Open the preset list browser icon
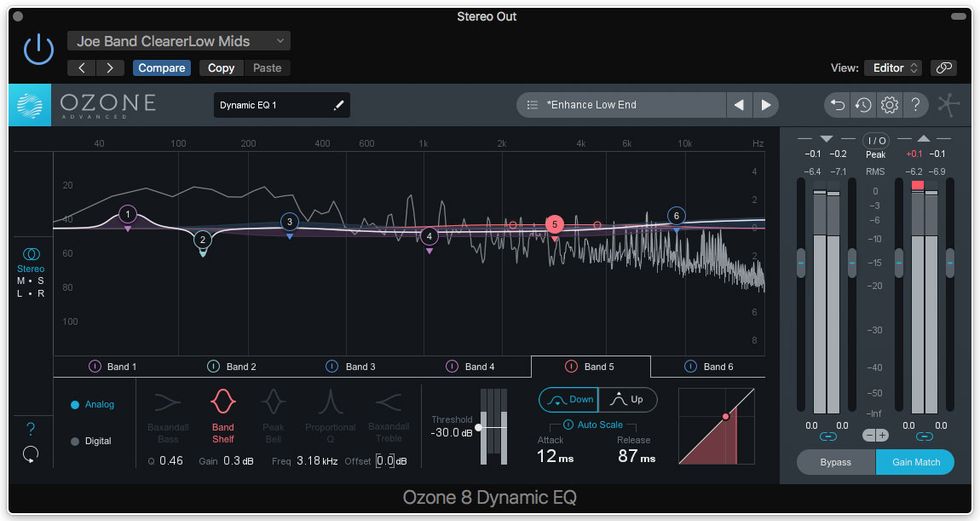The width and height of the screenshot is (980, 521). coord(532,105)
